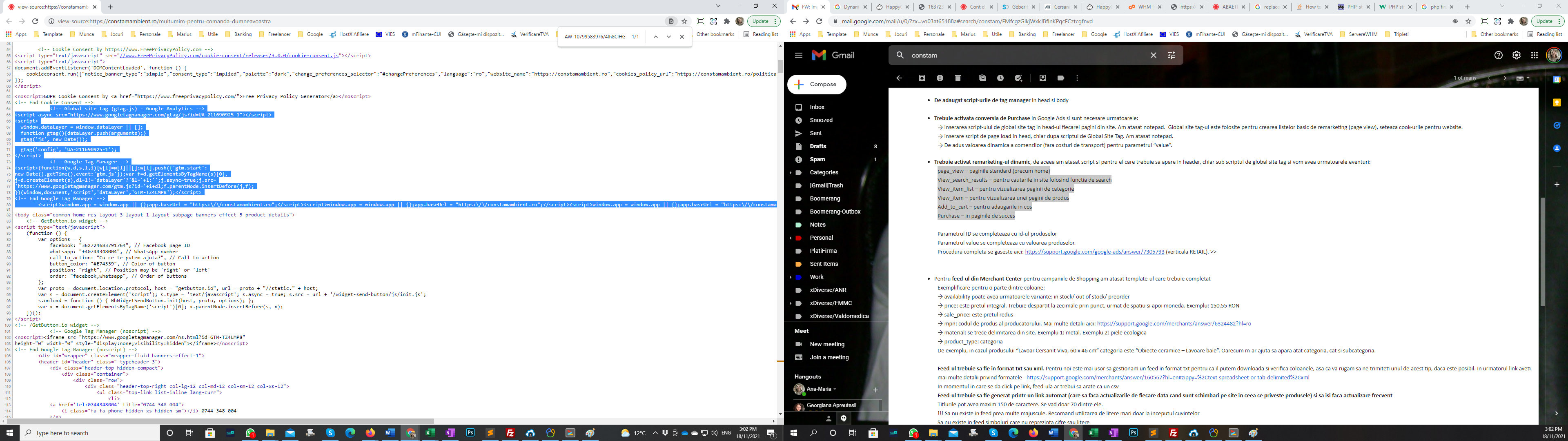The image size is (1568, 441).
Task: Open merchants answer 160567 support link
Action: pos(1167,378)
